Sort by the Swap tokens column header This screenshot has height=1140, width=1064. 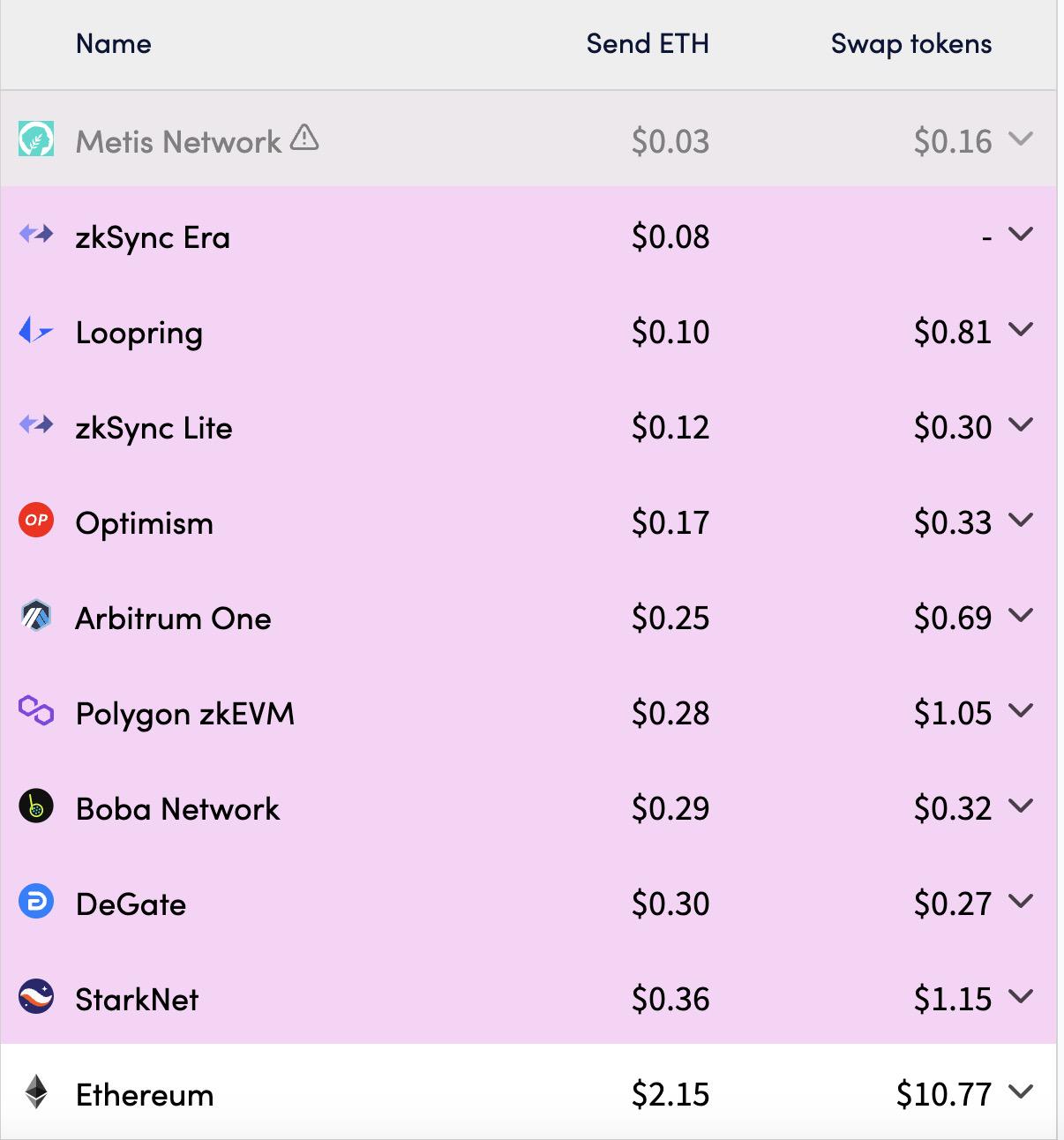click(x=910, y=43)
